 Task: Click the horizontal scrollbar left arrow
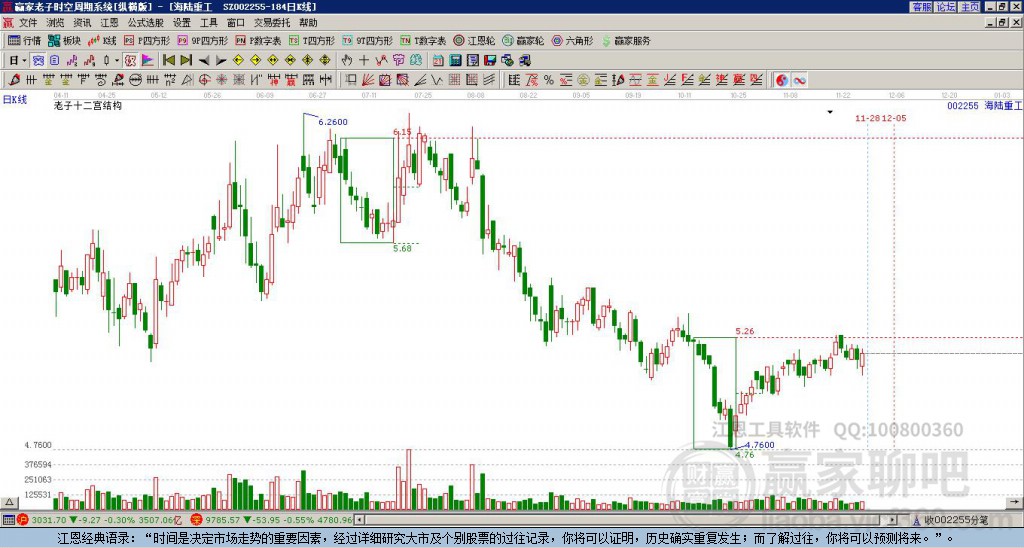(x=359, y=520)
